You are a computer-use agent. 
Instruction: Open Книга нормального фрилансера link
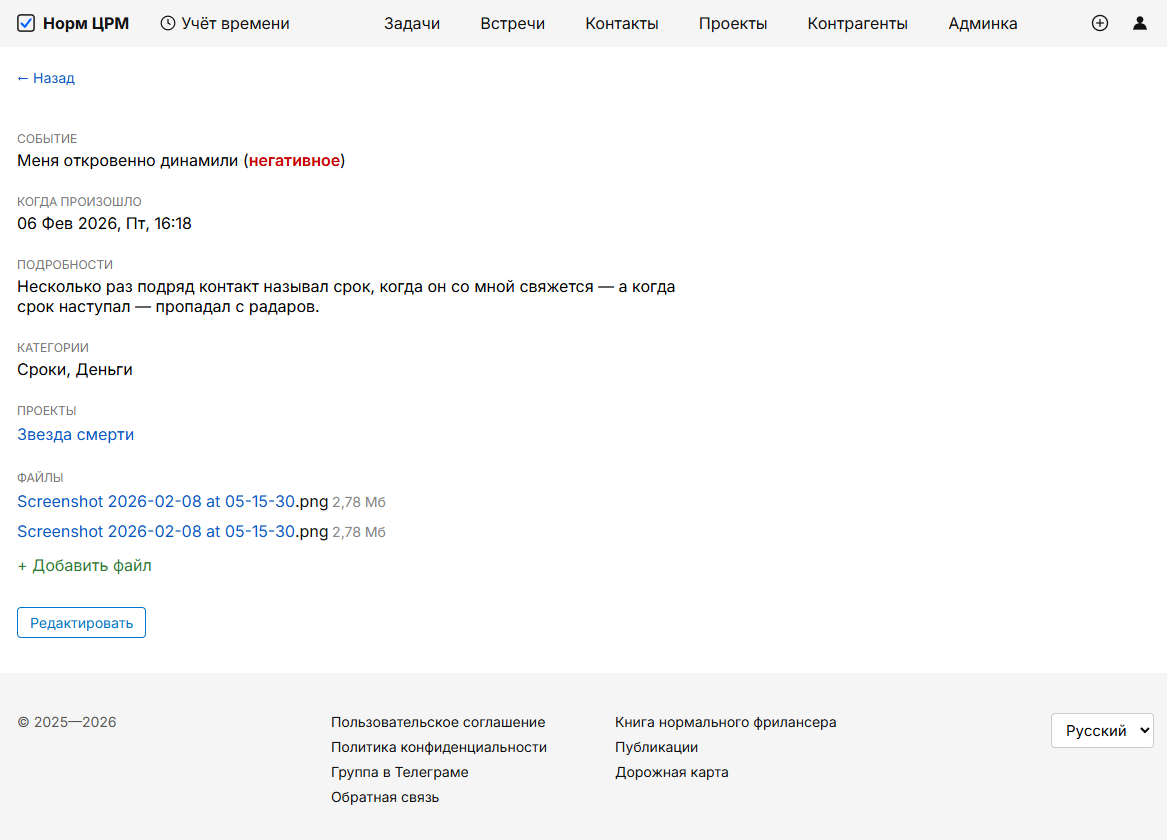(725, 722)
